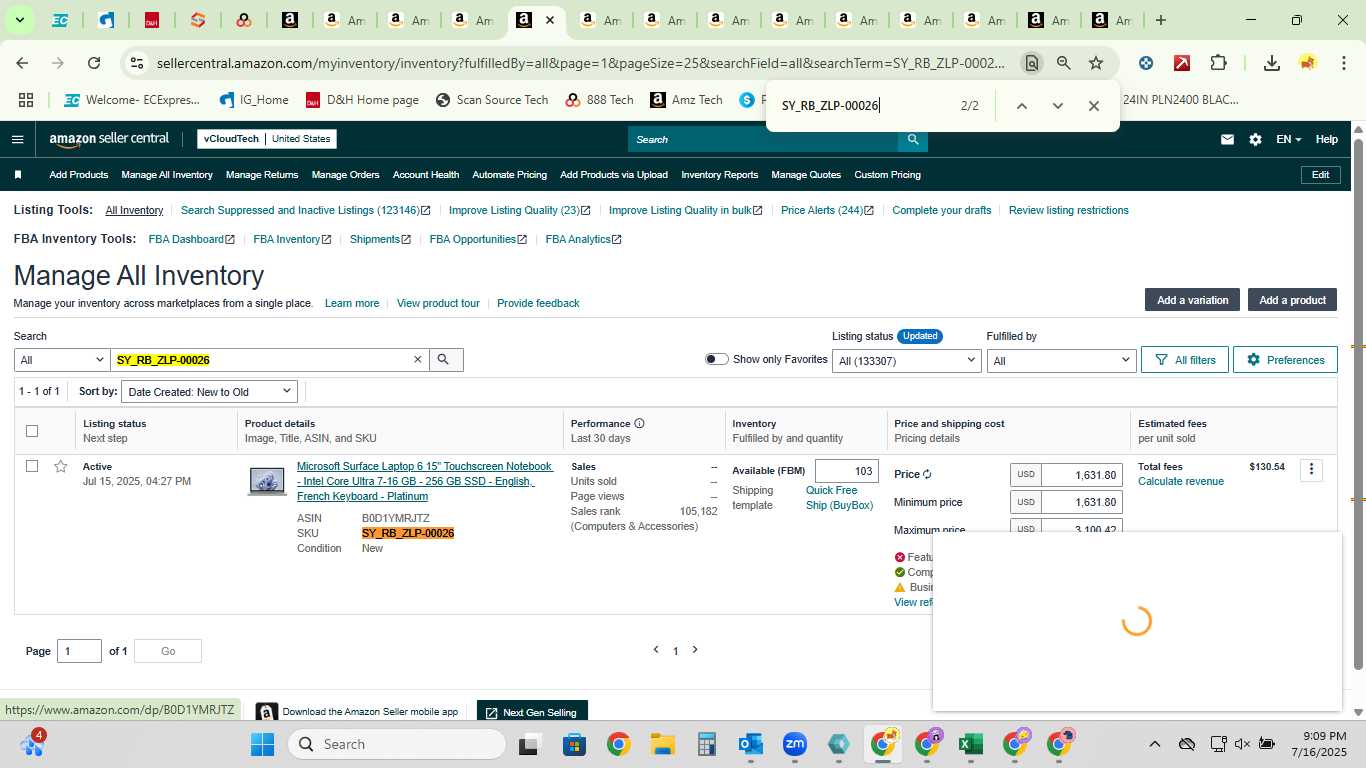Viewport: 1366px width, 768px height.
Task: Tick the select-all checkbox in table header
Action: coord(32,431)
